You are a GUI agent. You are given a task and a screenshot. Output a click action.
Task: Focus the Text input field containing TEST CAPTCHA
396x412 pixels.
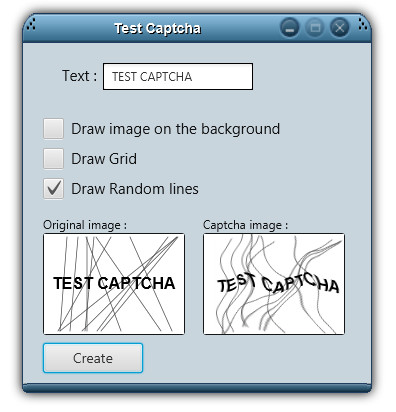tap(178, 76)
